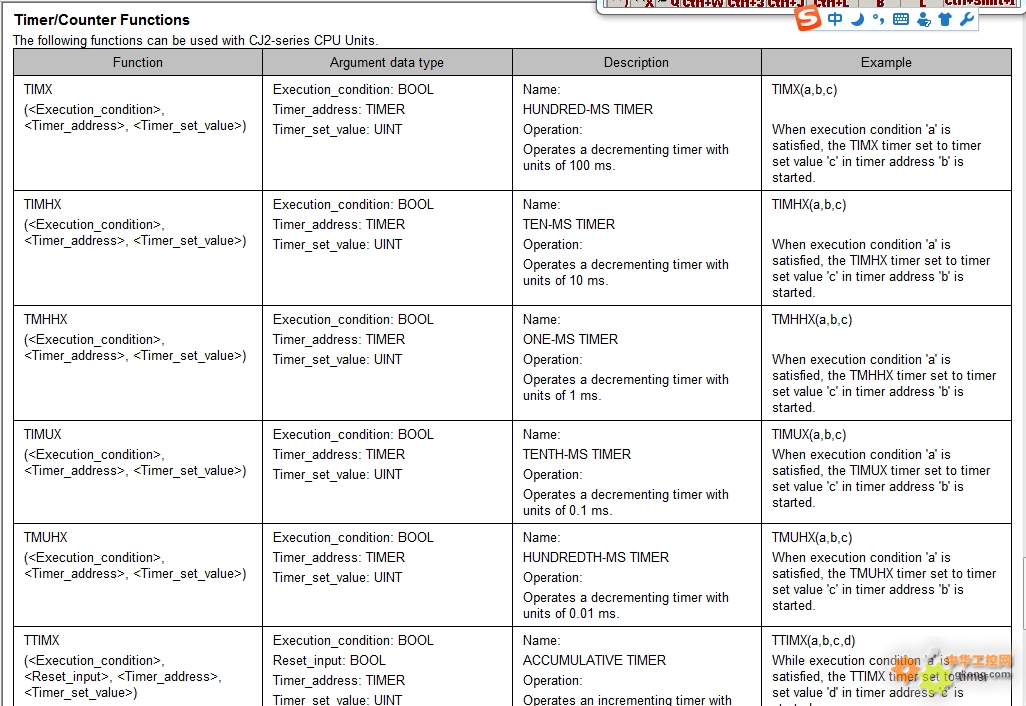Screen dimensions: 1026x706
Task: Click the 'Argument data type' column header
Action: point(387,62)
